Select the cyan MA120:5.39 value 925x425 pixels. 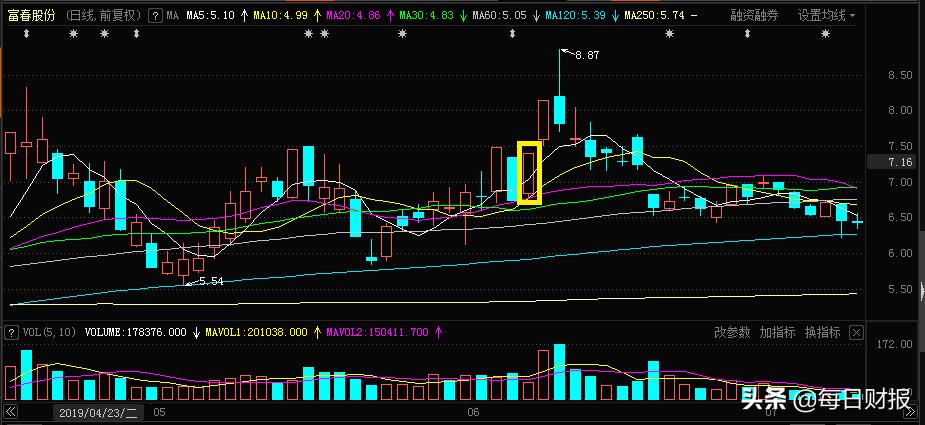(575, 16)
